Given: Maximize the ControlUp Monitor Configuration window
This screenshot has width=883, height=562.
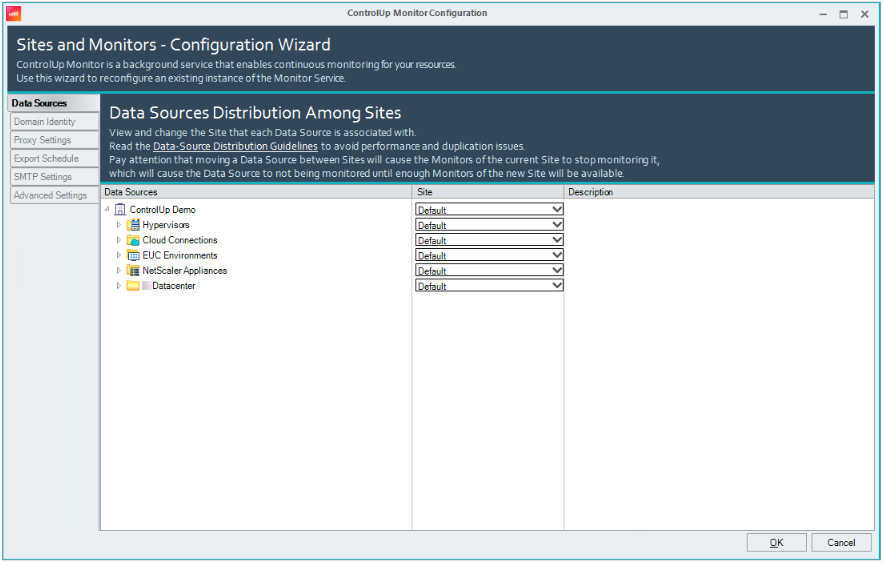Looking at the screenshot, I should click(843, 14).
